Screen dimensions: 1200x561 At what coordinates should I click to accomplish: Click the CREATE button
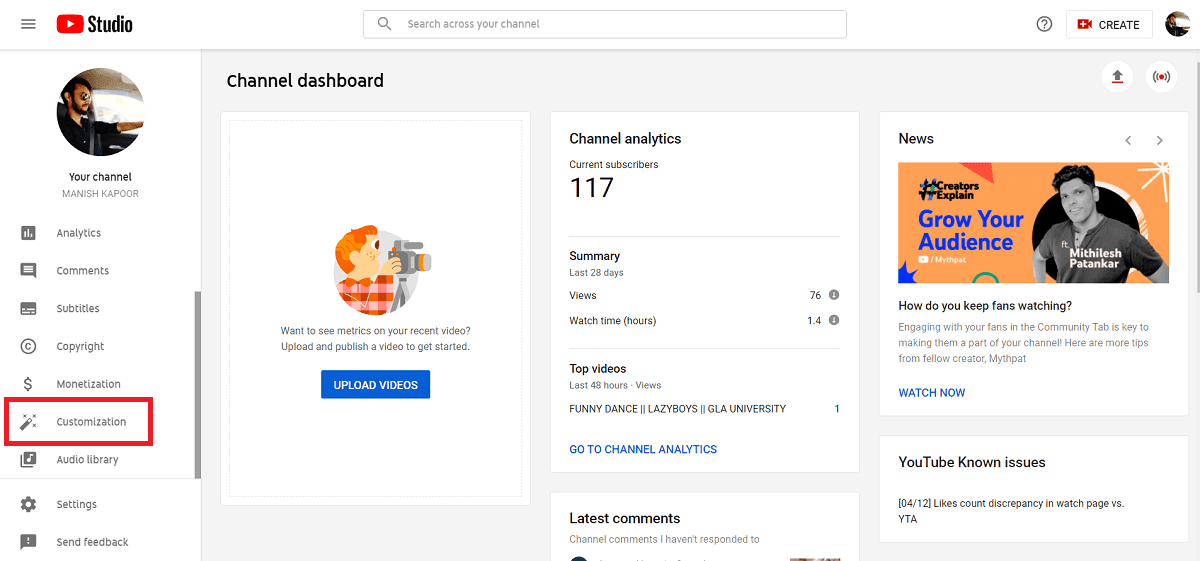1109,25
